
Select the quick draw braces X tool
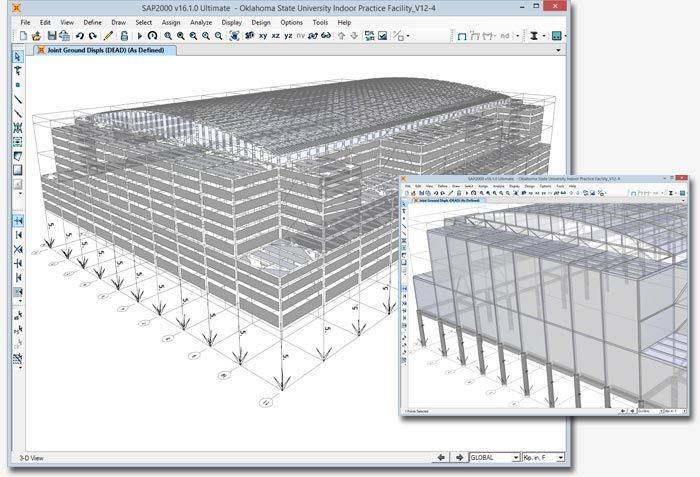tap(17, 128)
